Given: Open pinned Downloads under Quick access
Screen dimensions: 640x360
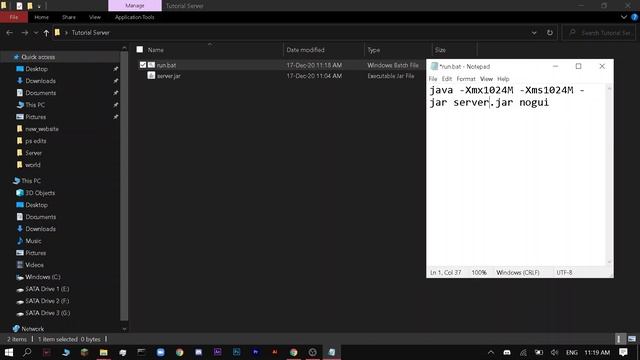Looking at the screenshot, I should (40, 81).
